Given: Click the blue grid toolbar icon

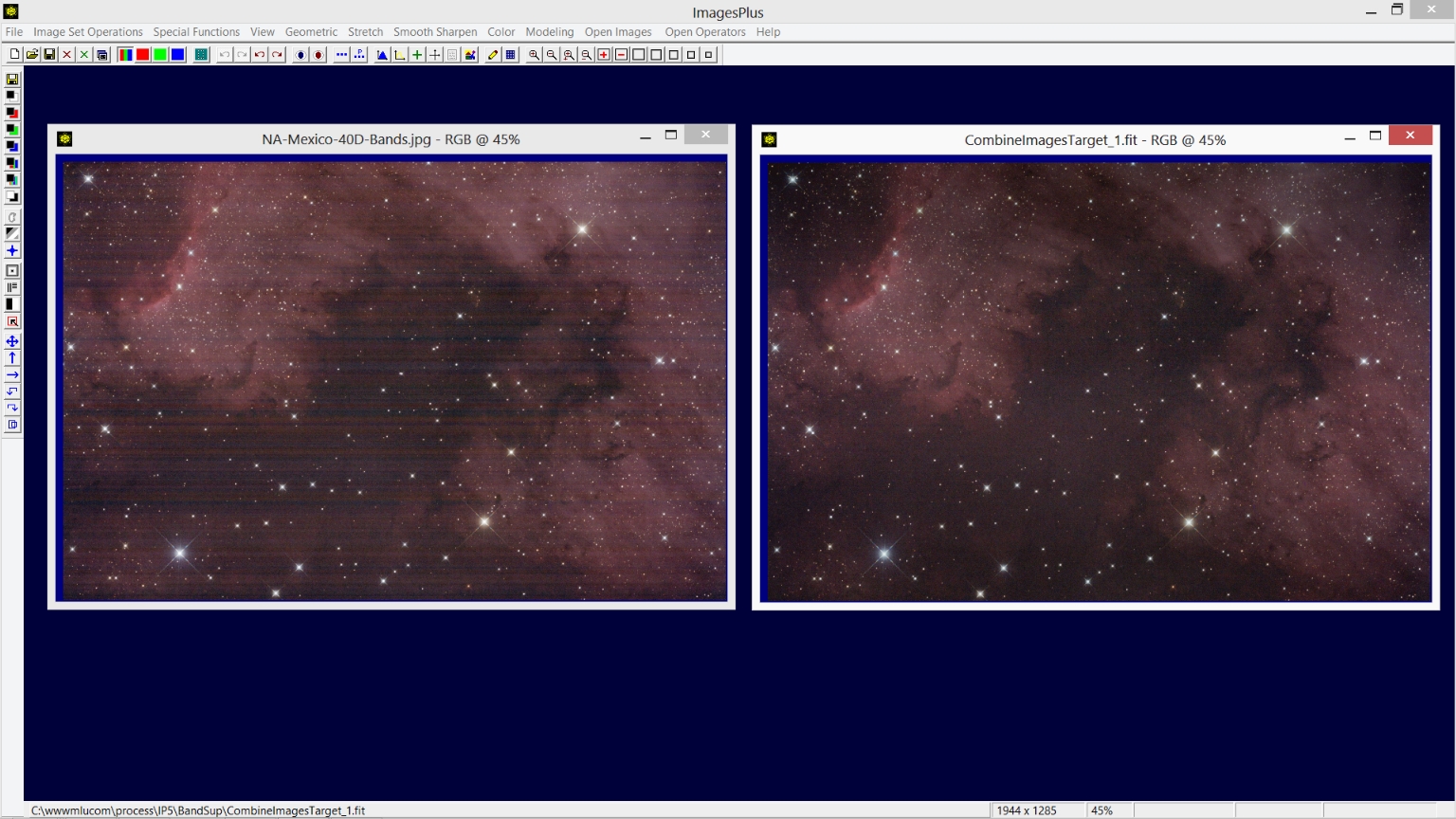Looking at the screenshot, I should [510, 55].
